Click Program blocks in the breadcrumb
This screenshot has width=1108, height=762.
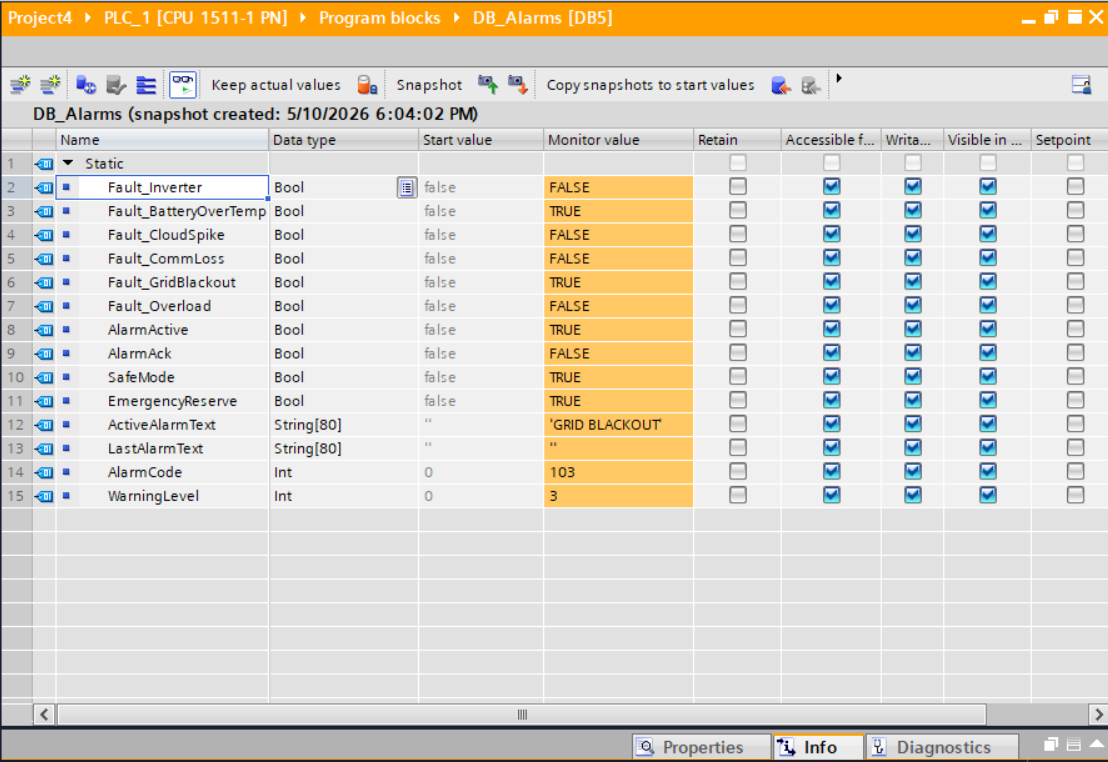point(379,18)
